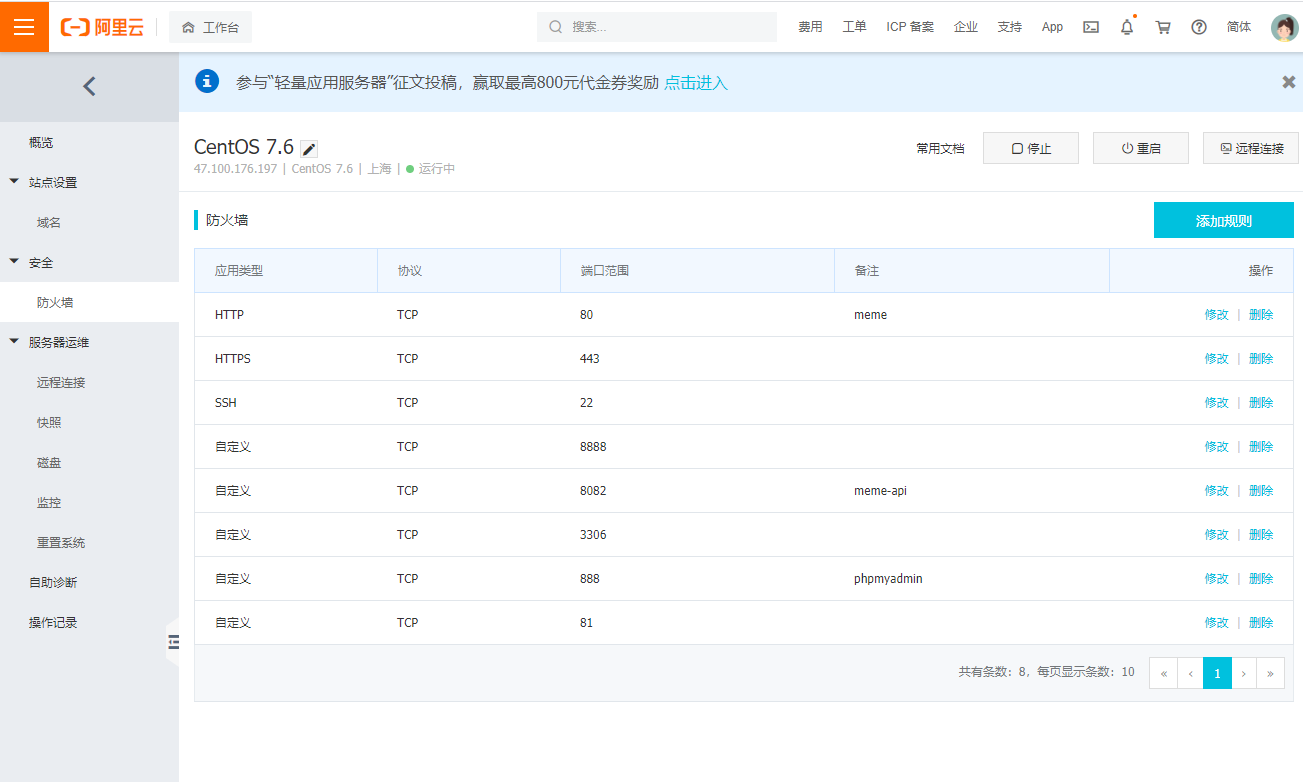Go back using sidebar chevron arrow

coord(89,86)
